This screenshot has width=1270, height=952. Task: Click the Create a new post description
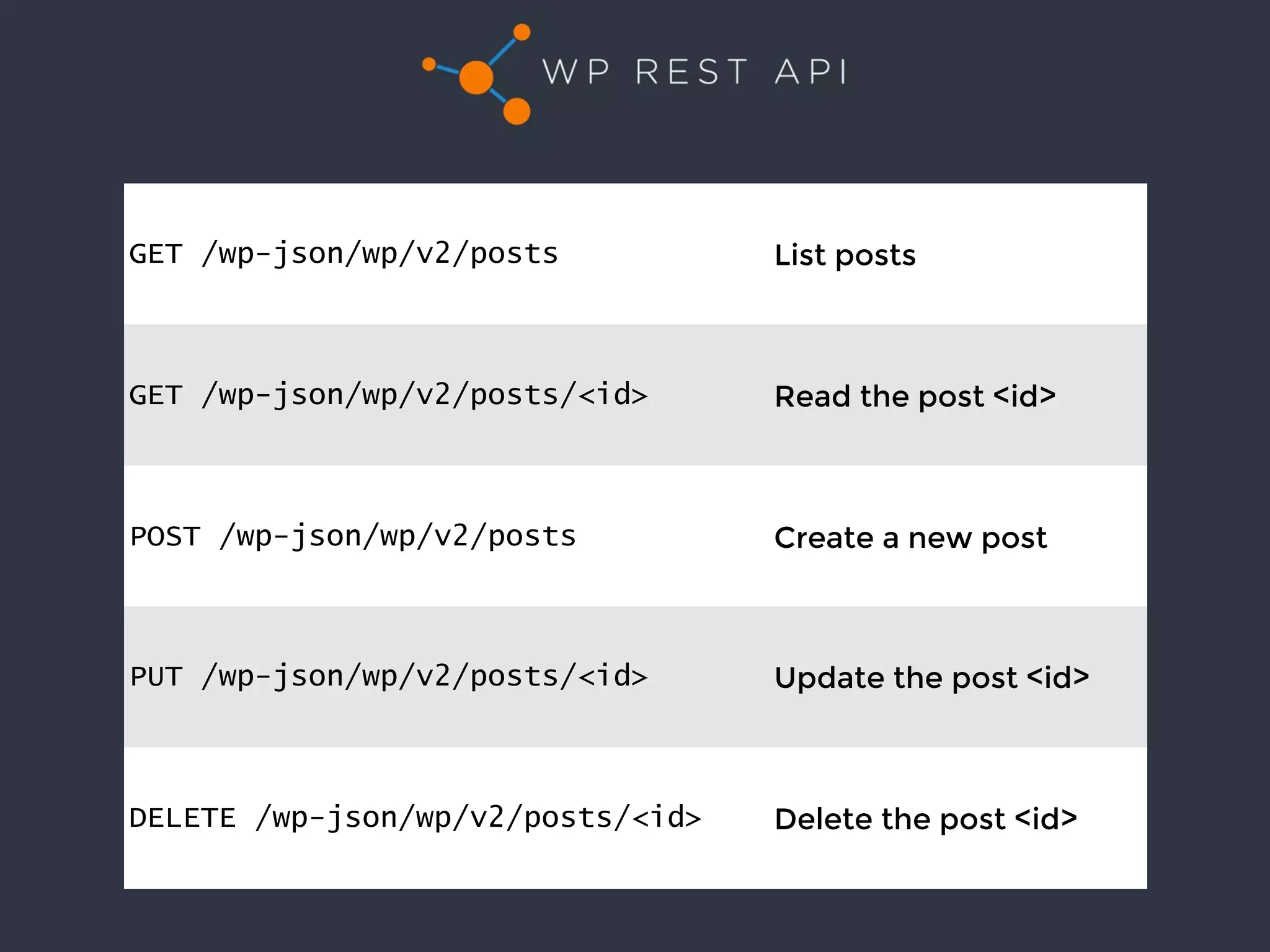[x=911, y=538]
